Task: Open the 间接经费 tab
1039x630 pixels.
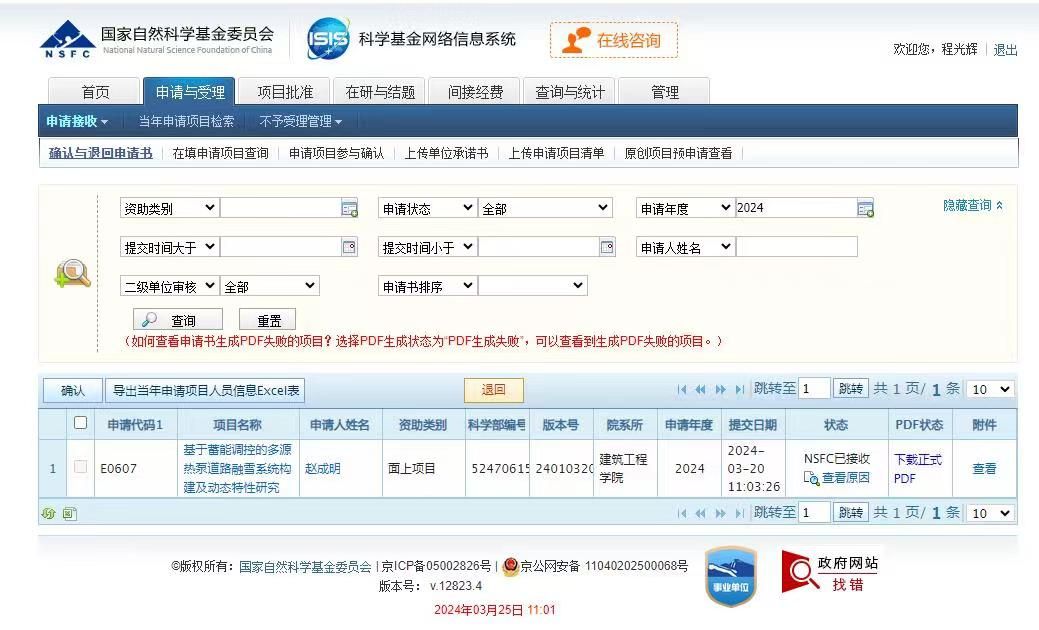Action: [475, 91]
